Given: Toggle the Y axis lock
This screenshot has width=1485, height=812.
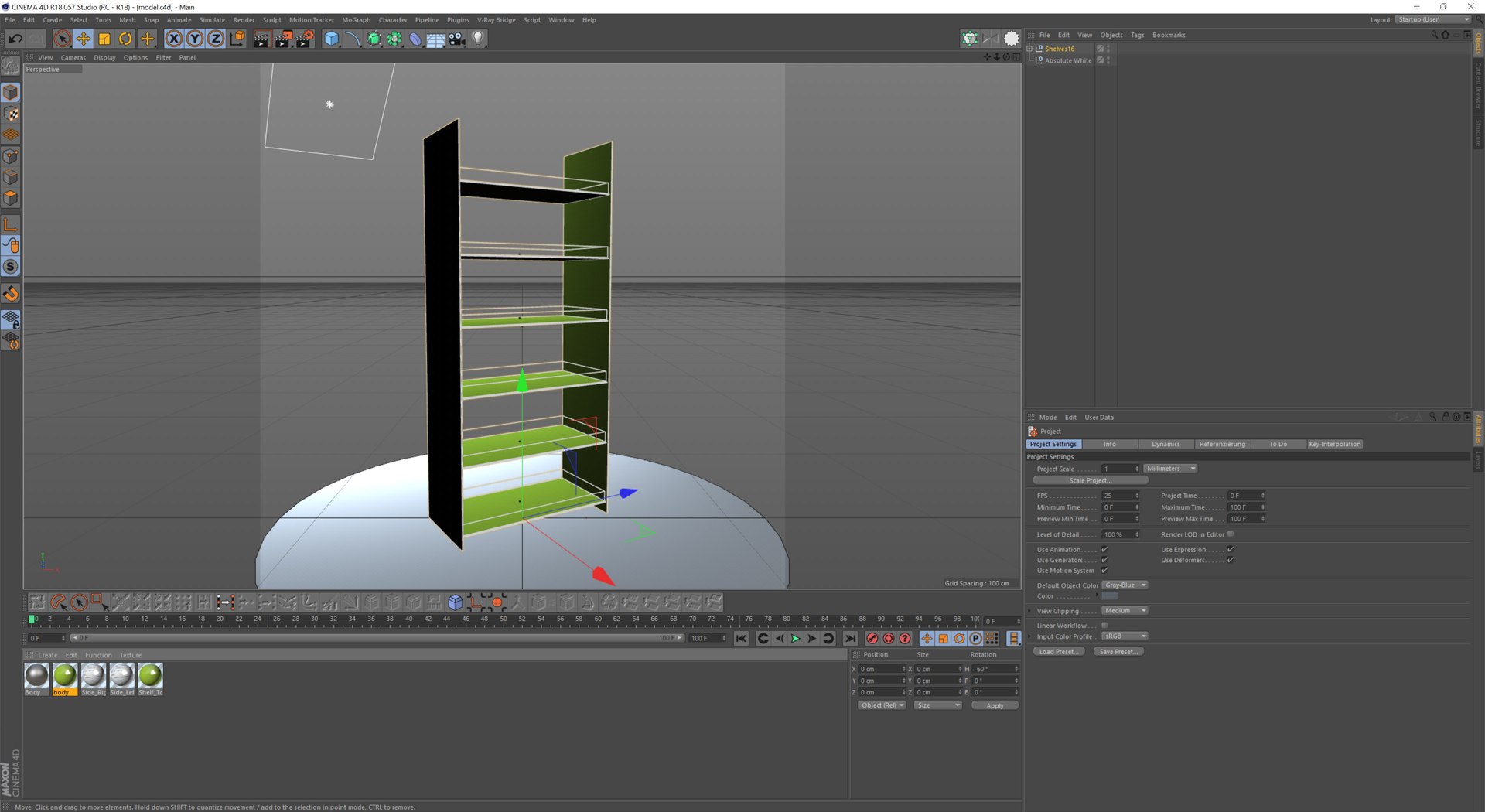Looking at the screenshot, I should click(x=195, y=39).
